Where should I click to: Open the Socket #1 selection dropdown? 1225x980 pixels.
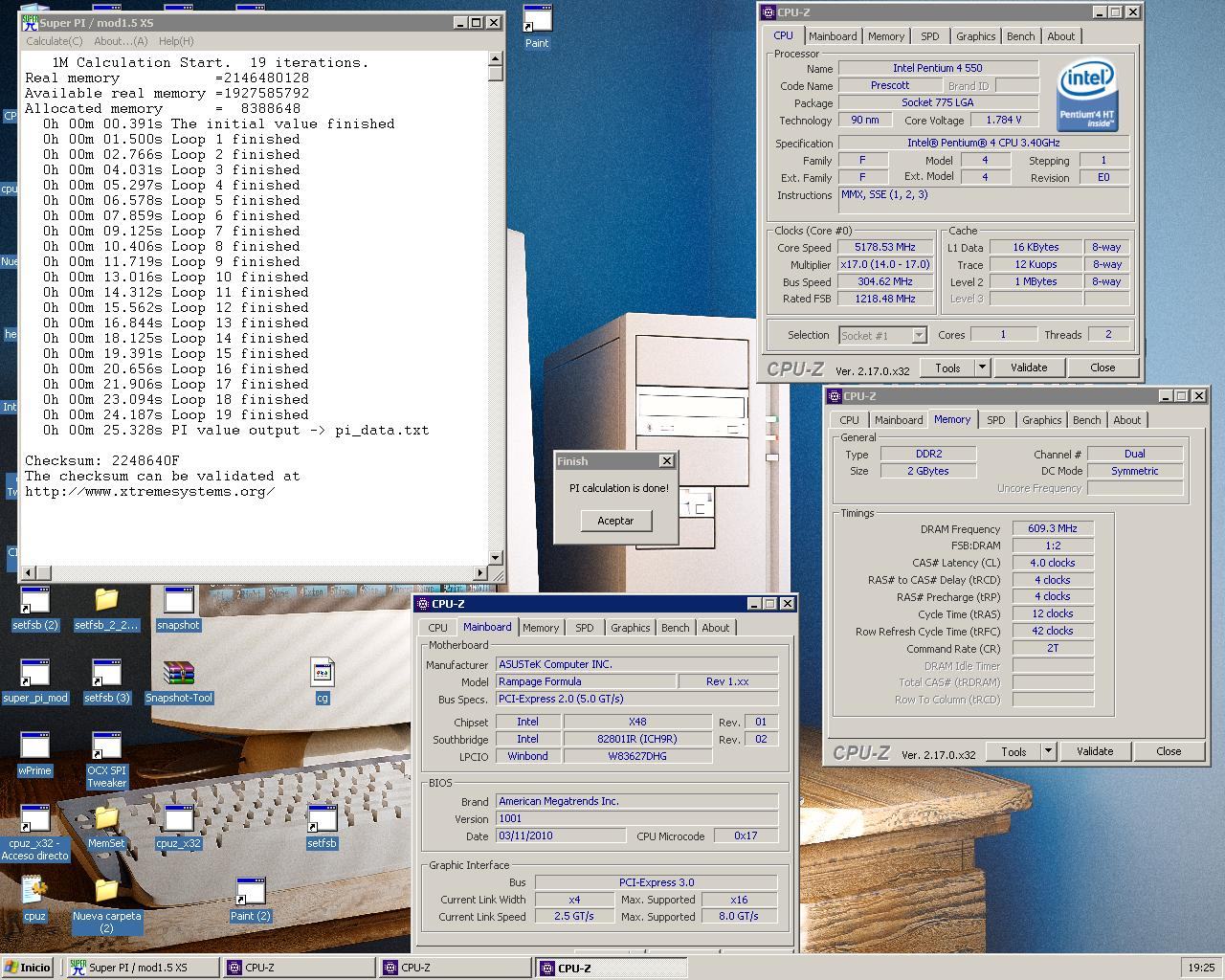coord(882,335)
